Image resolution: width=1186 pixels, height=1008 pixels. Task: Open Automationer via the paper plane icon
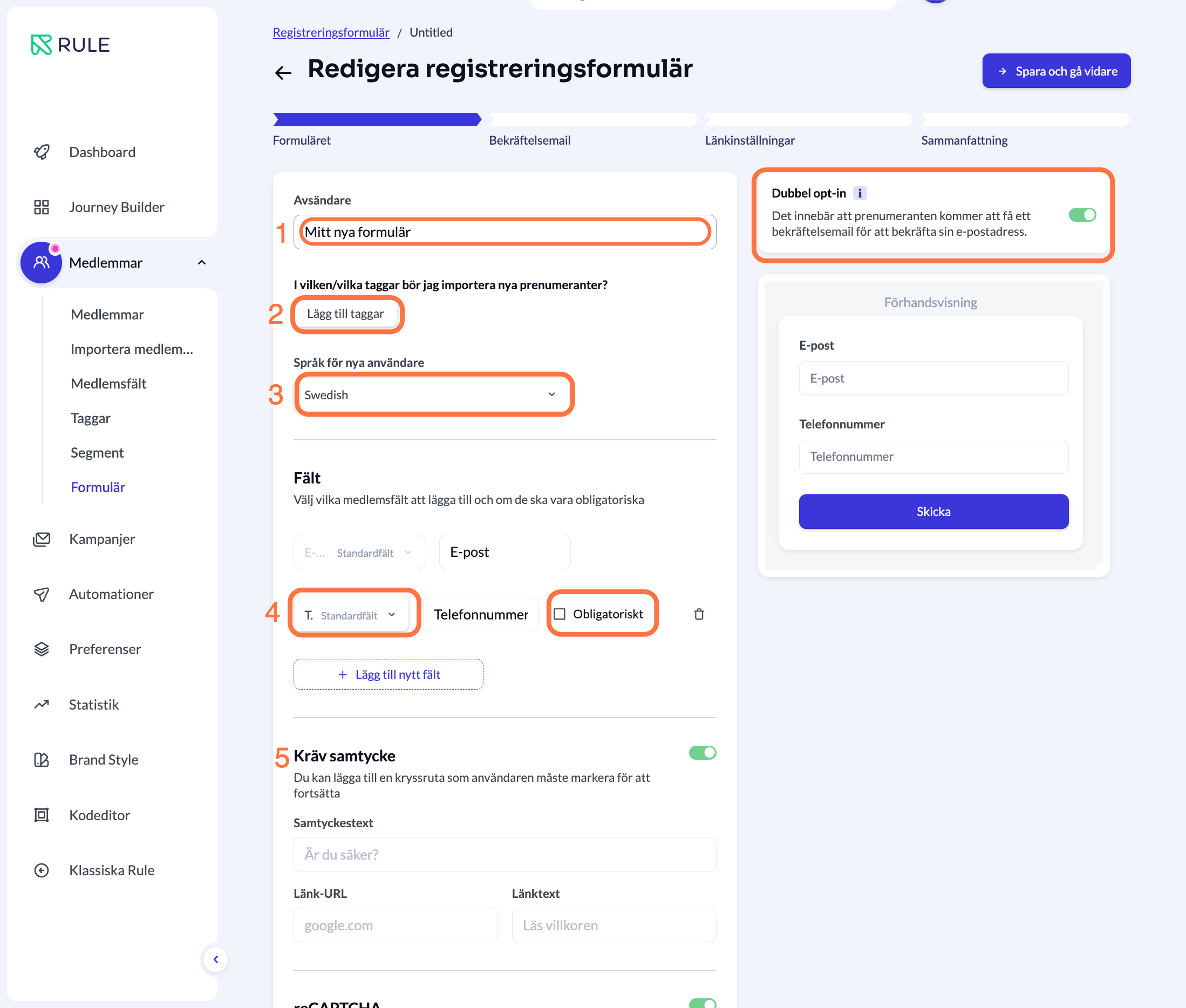point(42,594)
